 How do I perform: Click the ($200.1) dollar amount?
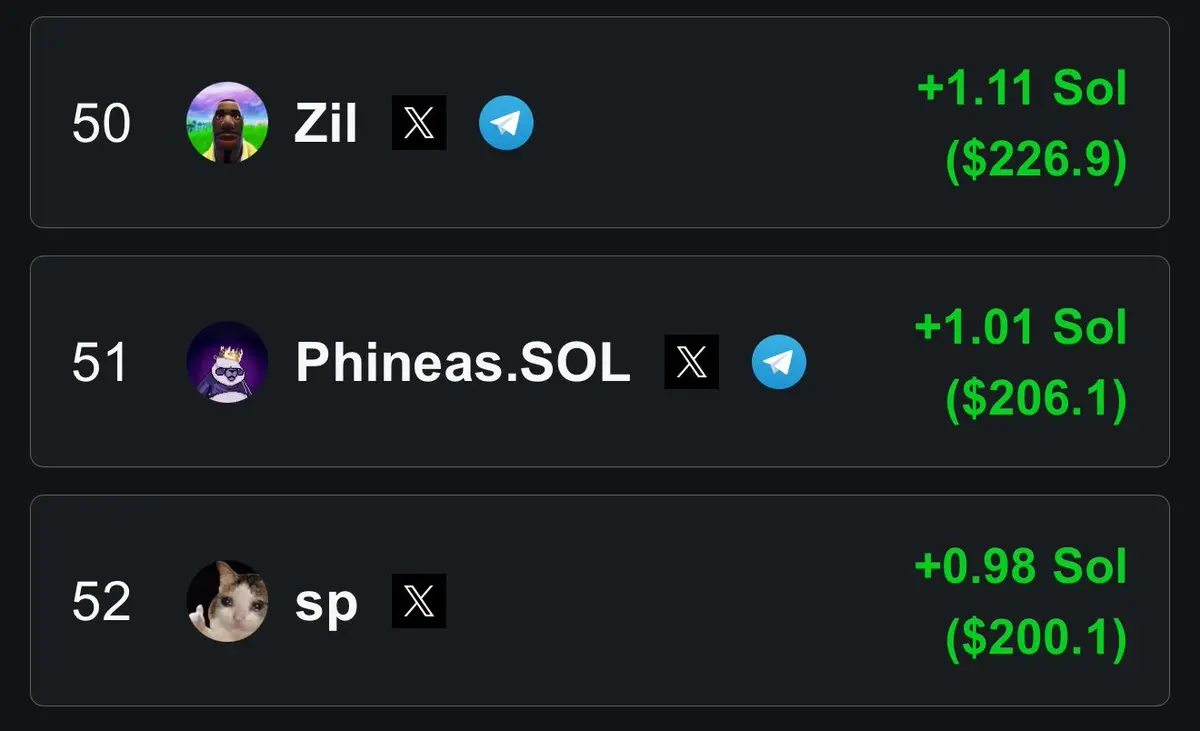1036,638
